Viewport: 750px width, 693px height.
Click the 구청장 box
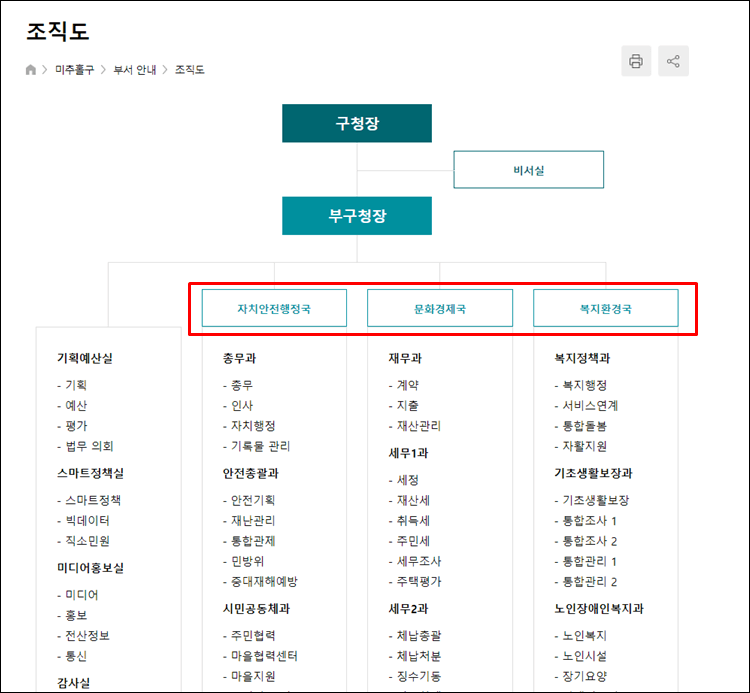click(x=357, y=123)
